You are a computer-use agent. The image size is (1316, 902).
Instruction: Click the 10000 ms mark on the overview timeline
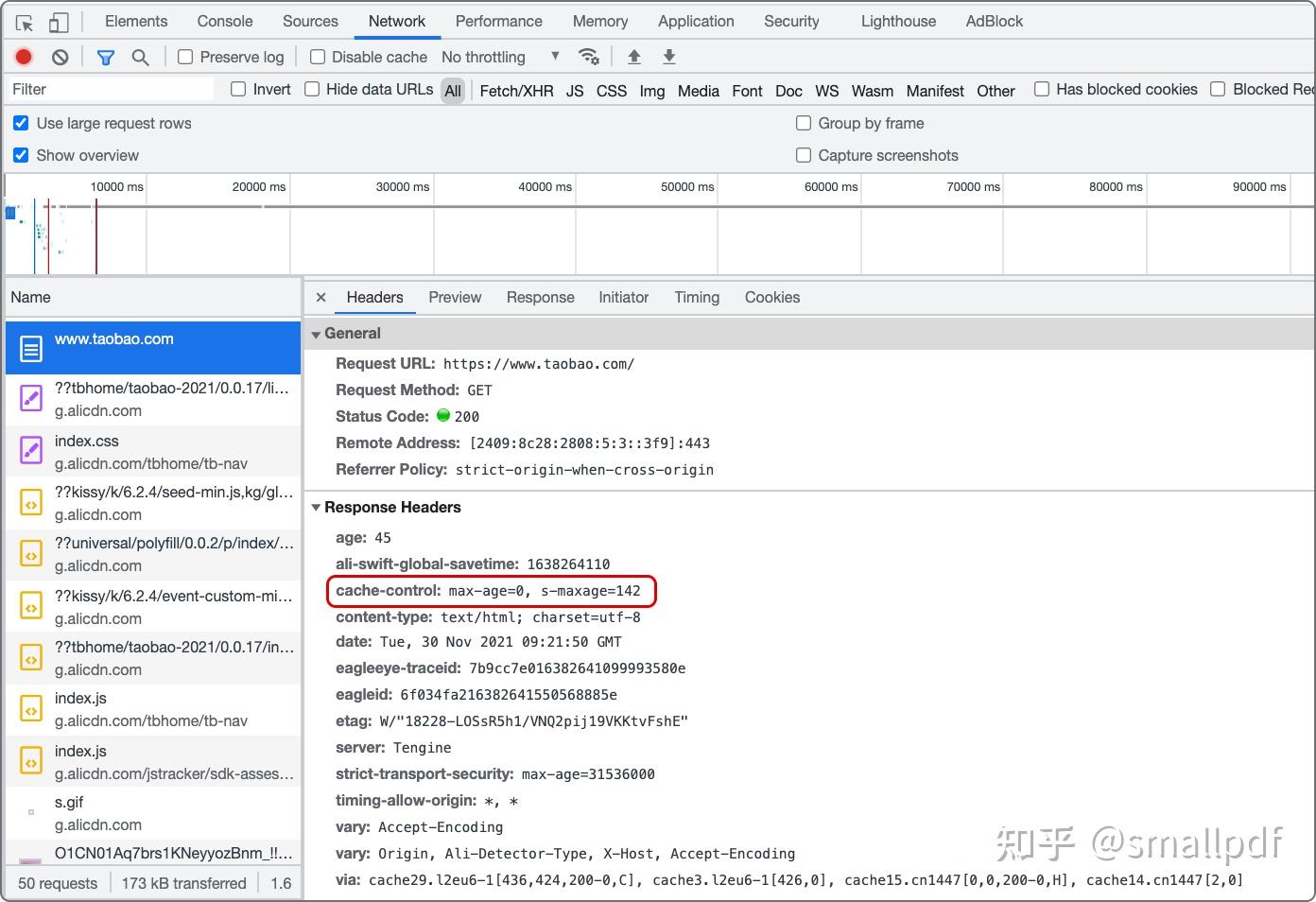[115, 187]
